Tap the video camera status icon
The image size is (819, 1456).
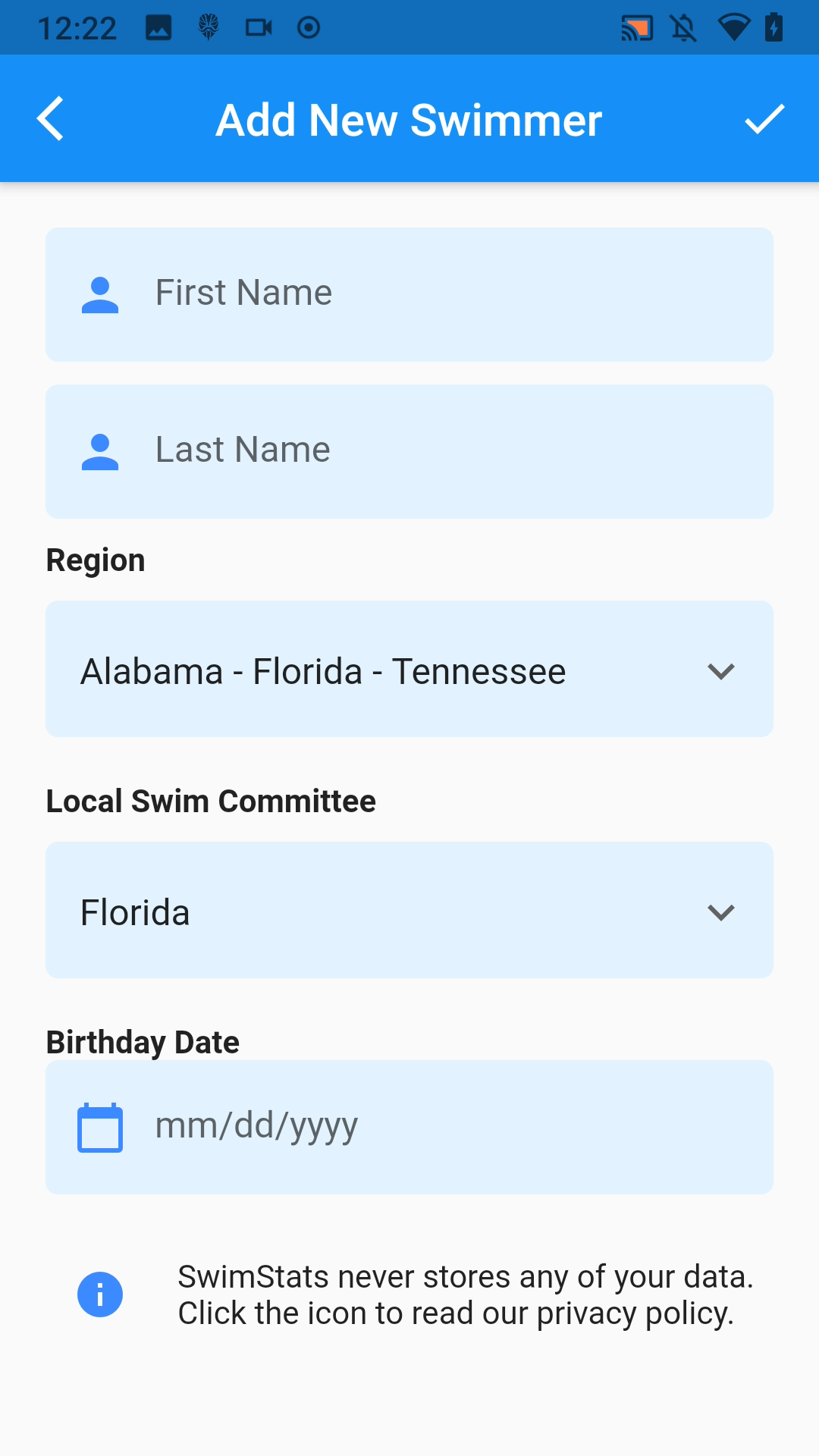tap(259, 28)
